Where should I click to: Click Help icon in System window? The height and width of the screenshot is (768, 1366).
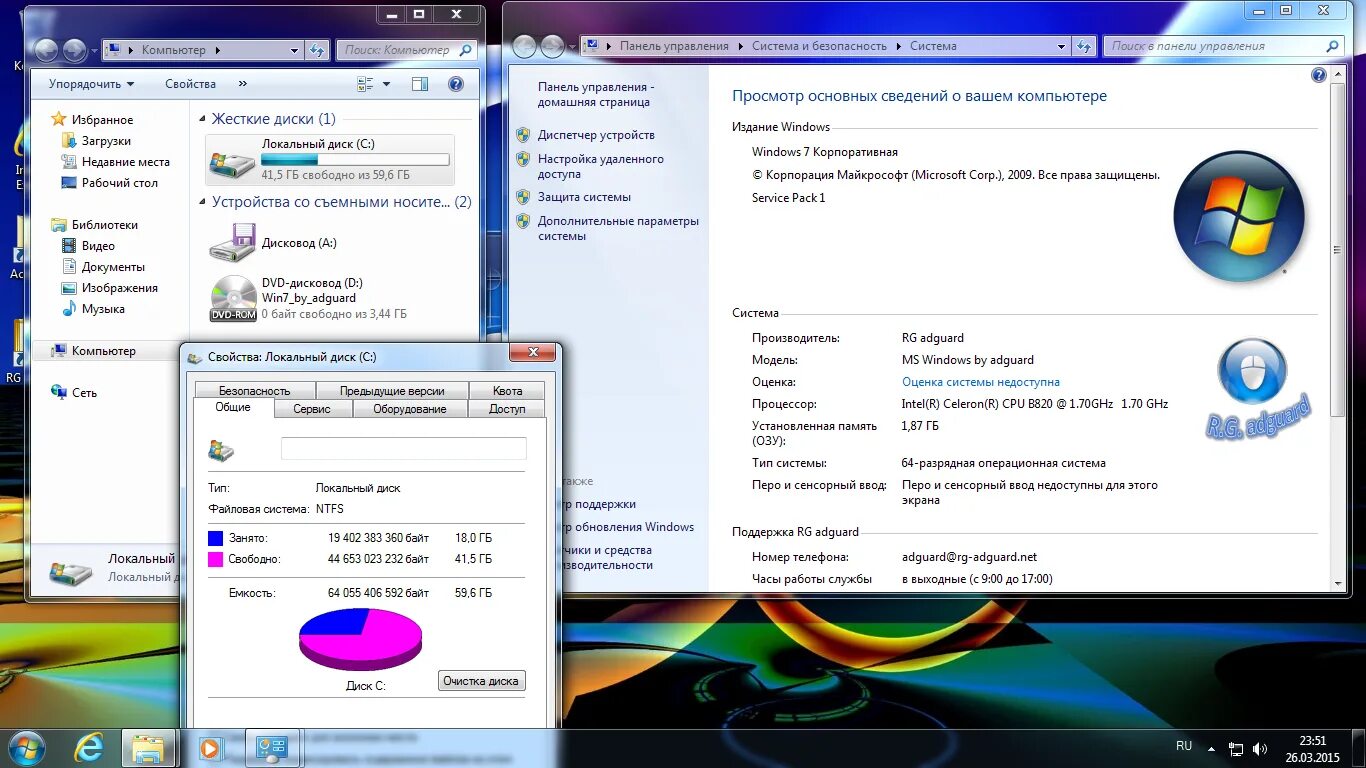tap(1319, 75)
